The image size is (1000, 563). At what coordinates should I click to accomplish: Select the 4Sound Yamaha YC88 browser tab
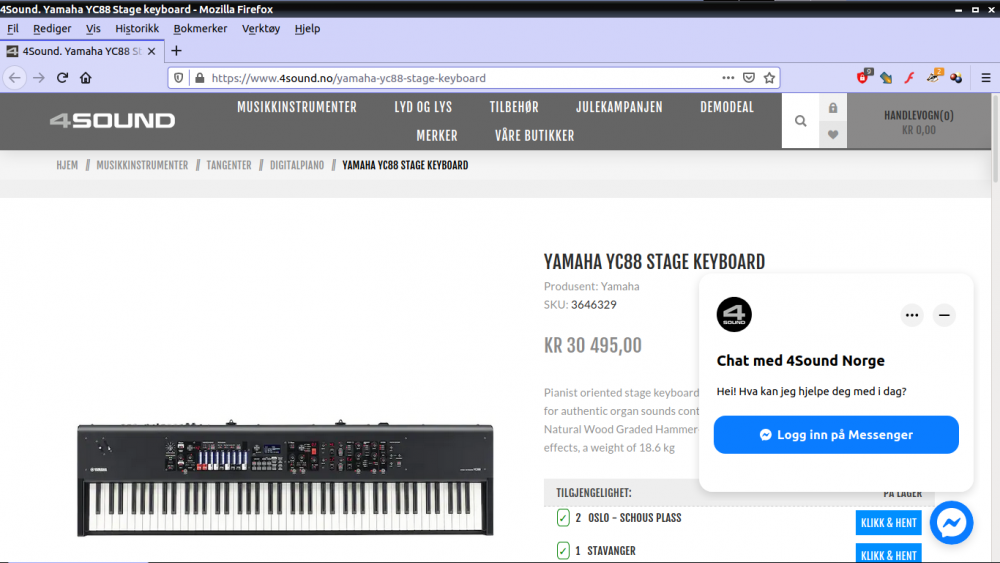pyautogui.click(x=82, y=51)
